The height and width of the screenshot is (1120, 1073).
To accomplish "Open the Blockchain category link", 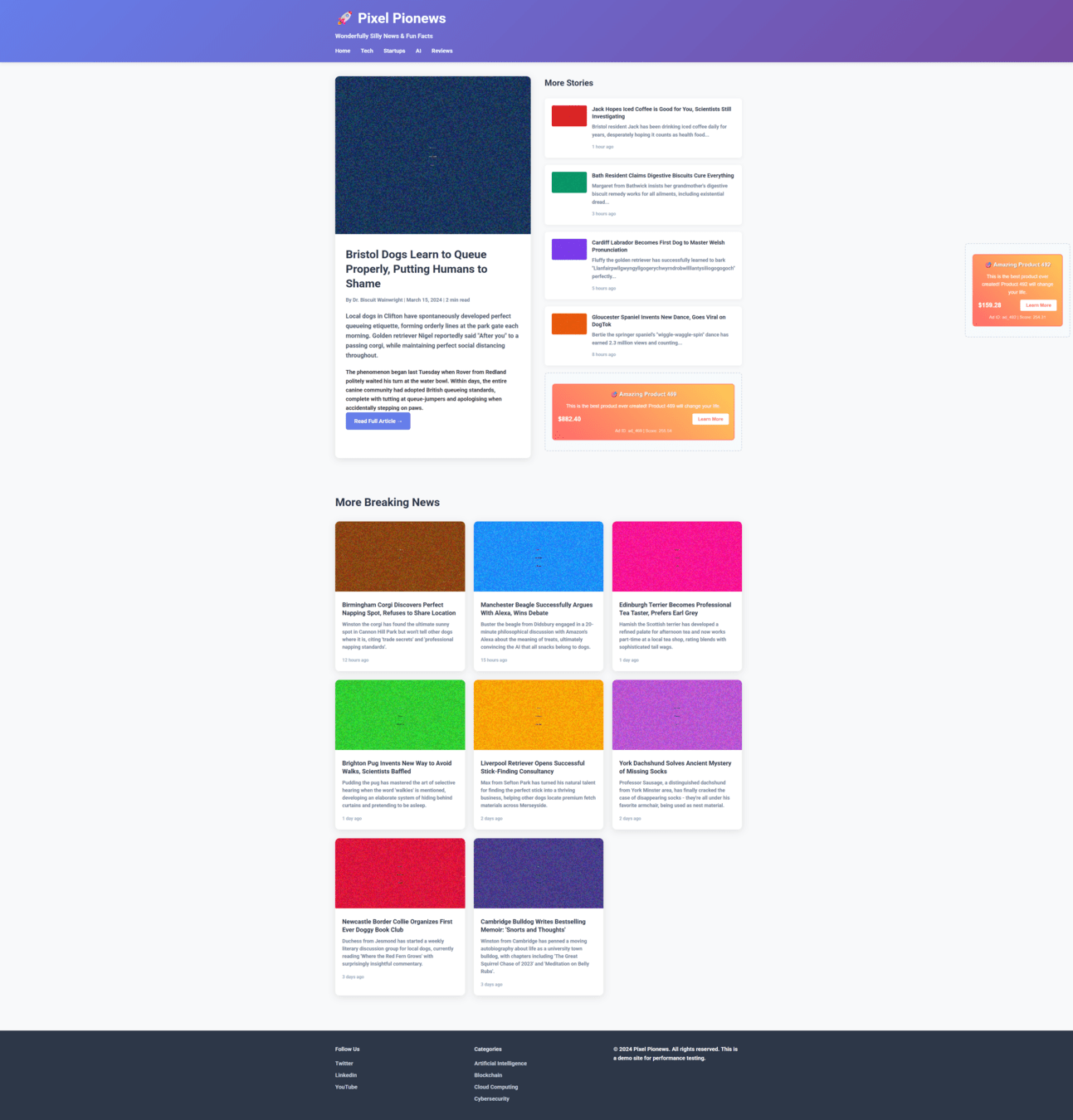I will pos(488,1075).
